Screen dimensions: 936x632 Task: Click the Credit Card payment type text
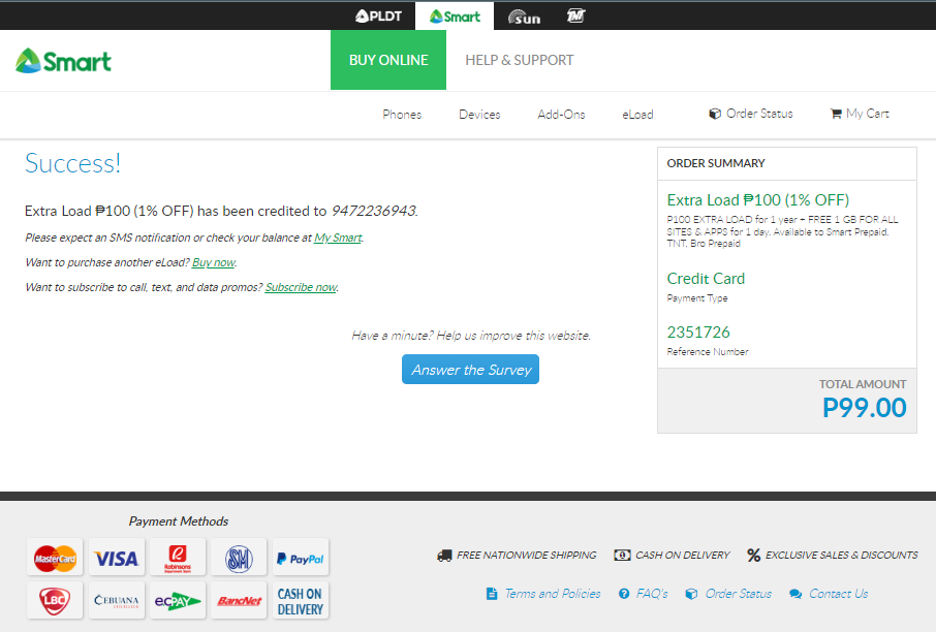tap(706, 278)
